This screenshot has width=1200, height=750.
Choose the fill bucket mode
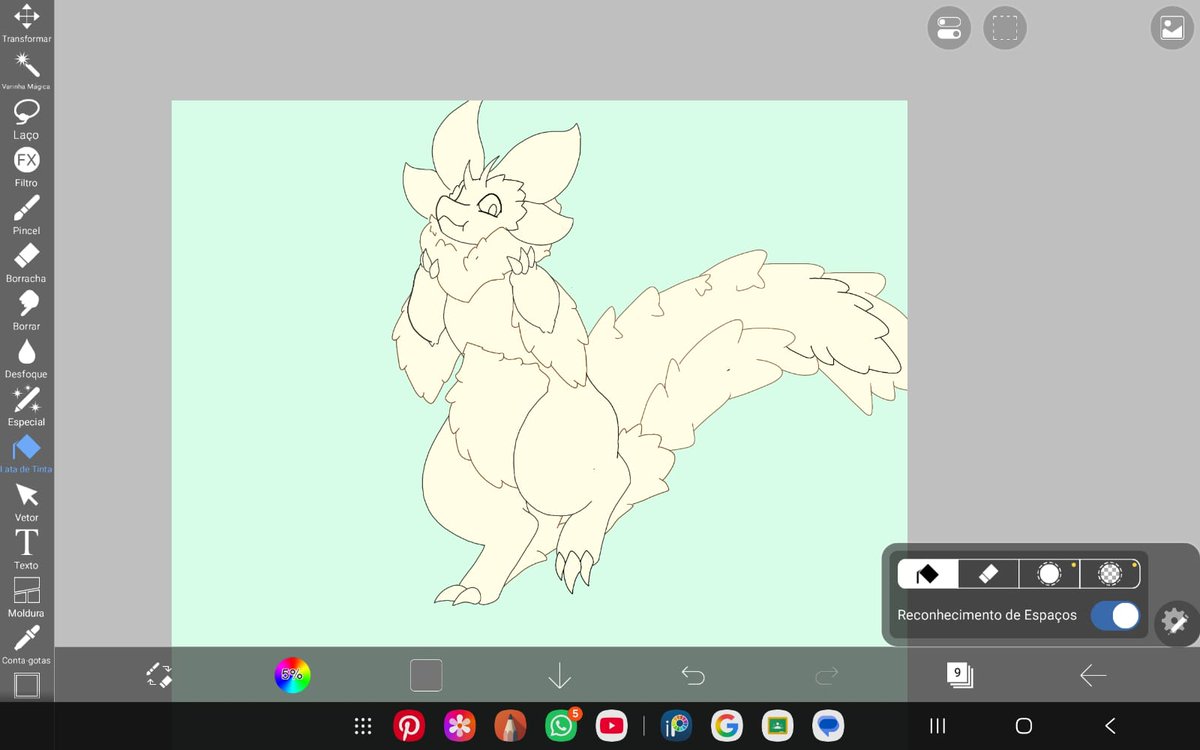click(928, 573)
